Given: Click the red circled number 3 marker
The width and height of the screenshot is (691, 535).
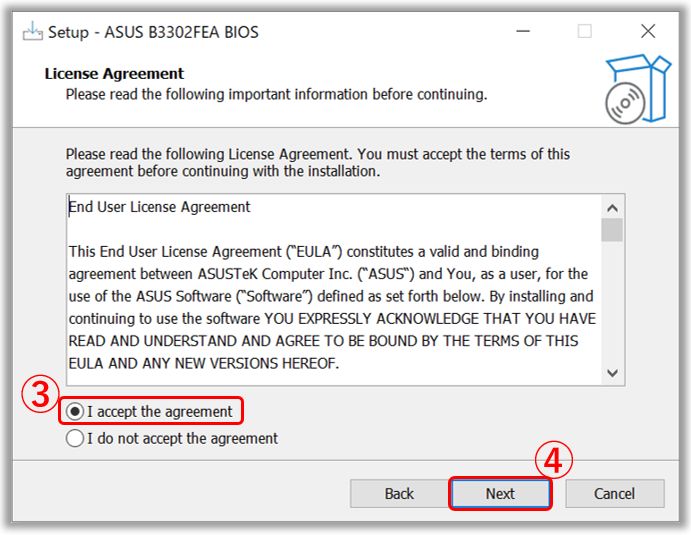Looking at the screenshot, I should click(40, 394).
